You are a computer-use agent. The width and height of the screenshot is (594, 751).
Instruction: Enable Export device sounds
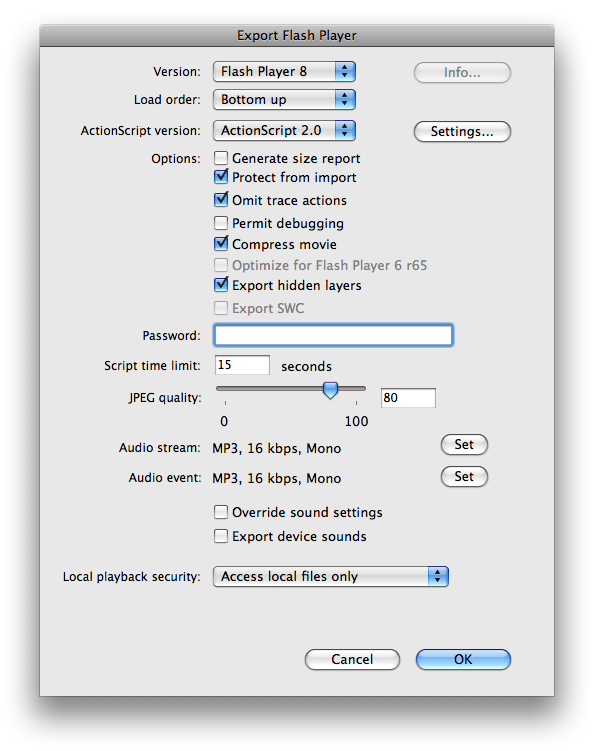221,536
